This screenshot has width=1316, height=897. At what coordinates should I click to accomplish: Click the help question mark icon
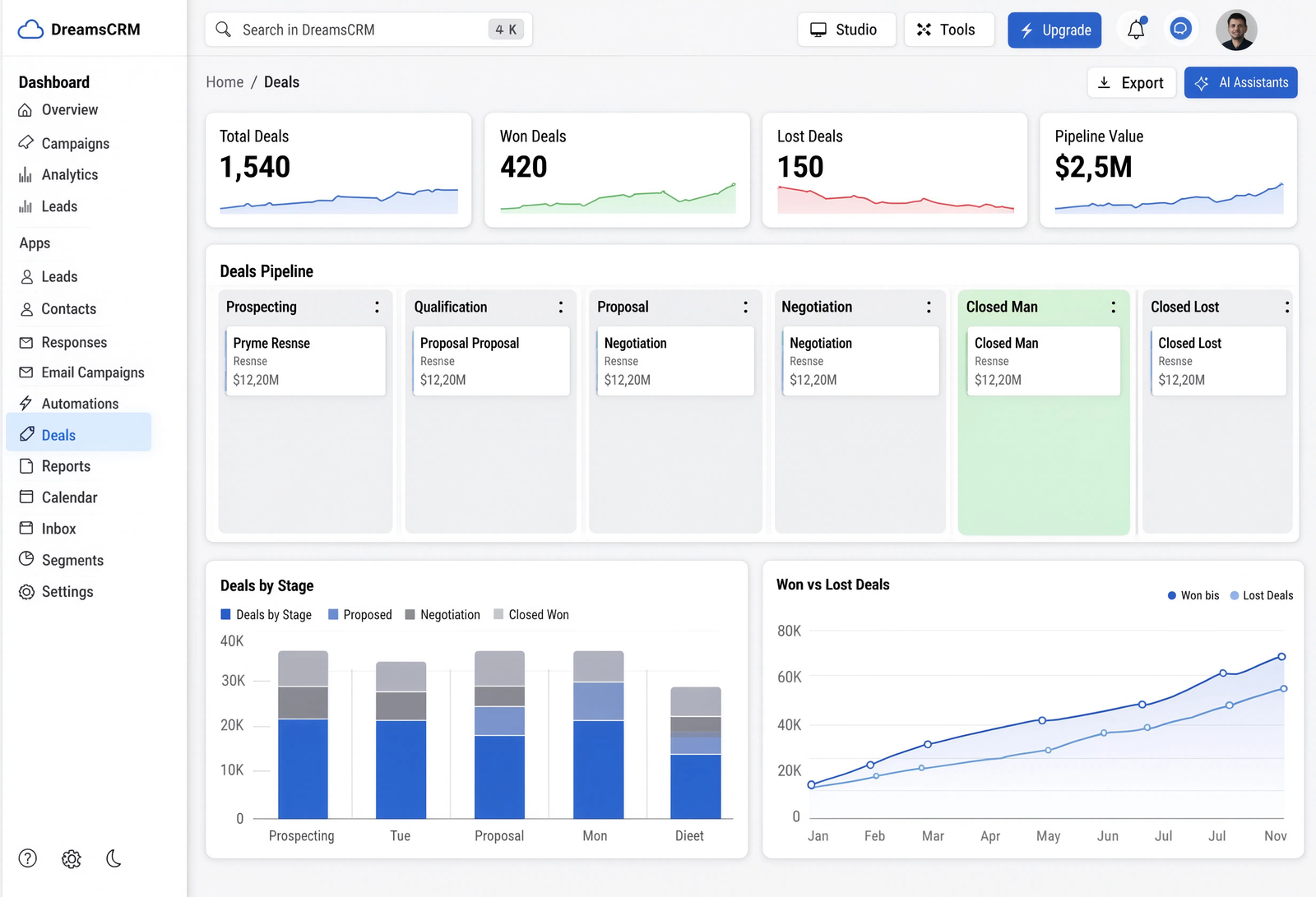(x=28, y=858)
